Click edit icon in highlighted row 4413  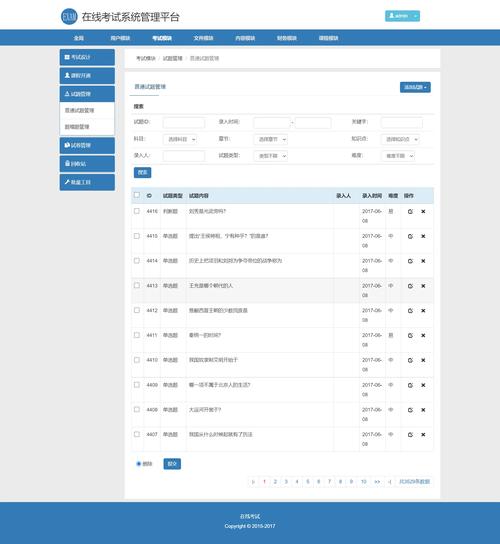(410, 286)
